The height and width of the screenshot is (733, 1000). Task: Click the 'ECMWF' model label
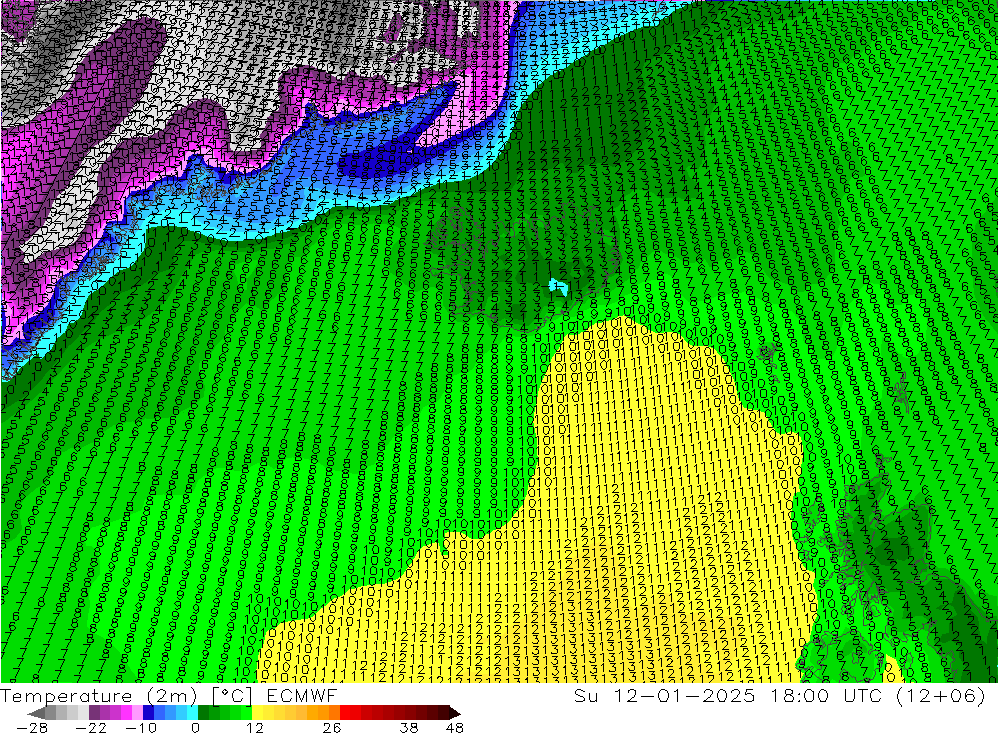[x=301, y=696]
